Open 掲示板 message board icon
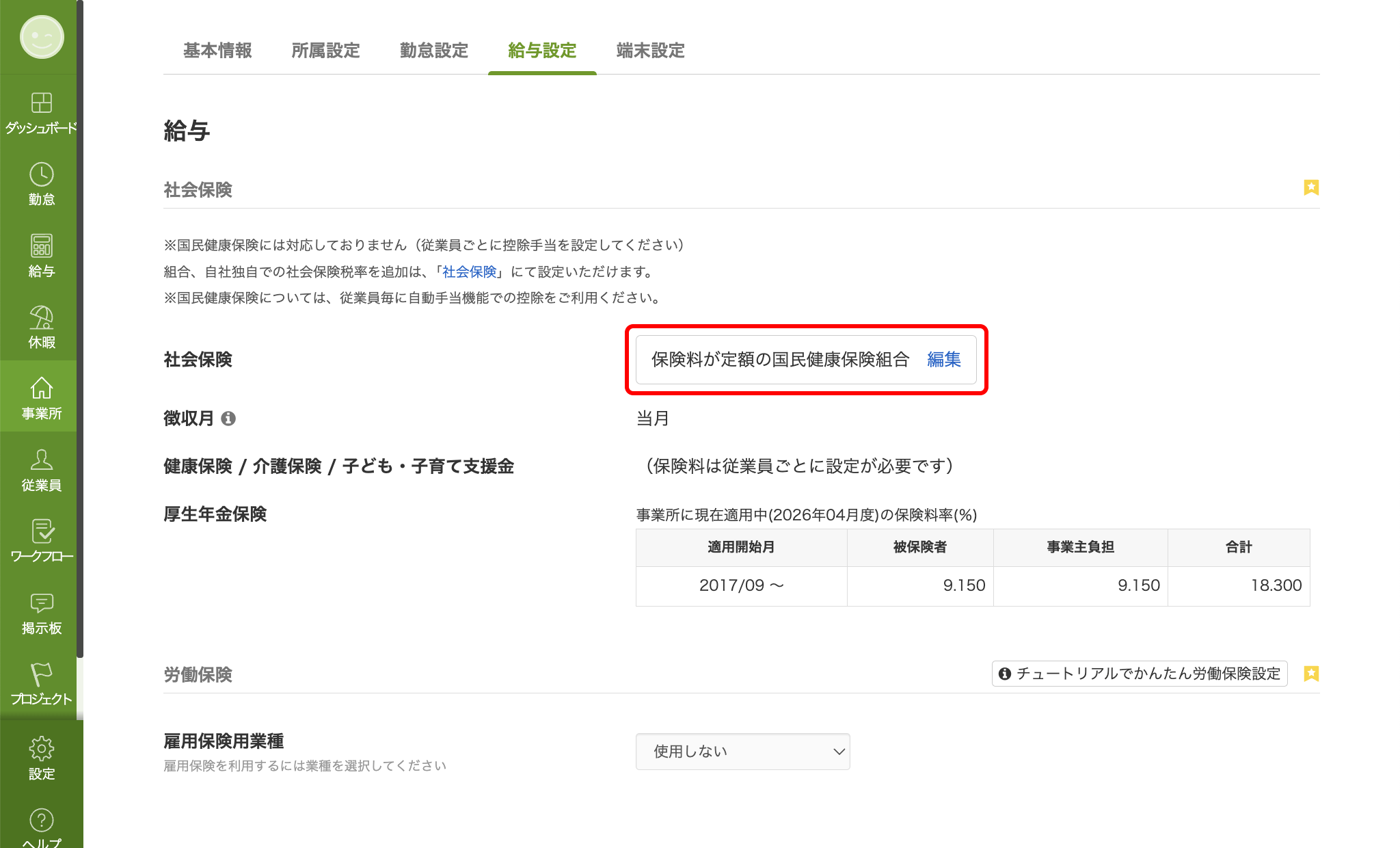Image resolution: width=1400 pixels, height=848 pixels. point(41,603)
